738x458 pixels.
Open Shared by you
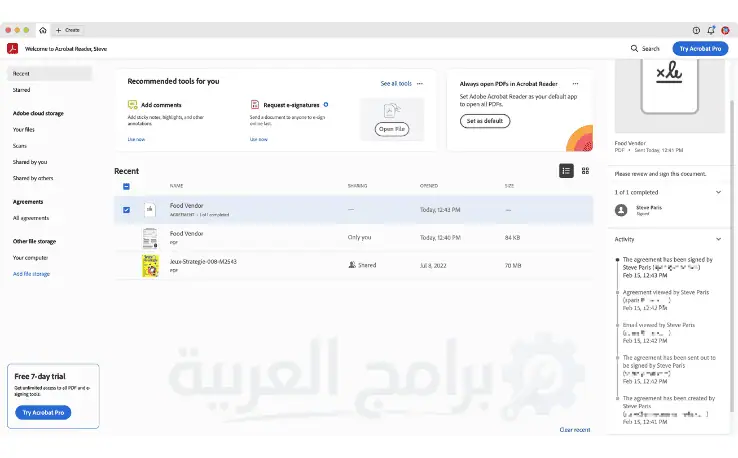click(x=30, y=162)
